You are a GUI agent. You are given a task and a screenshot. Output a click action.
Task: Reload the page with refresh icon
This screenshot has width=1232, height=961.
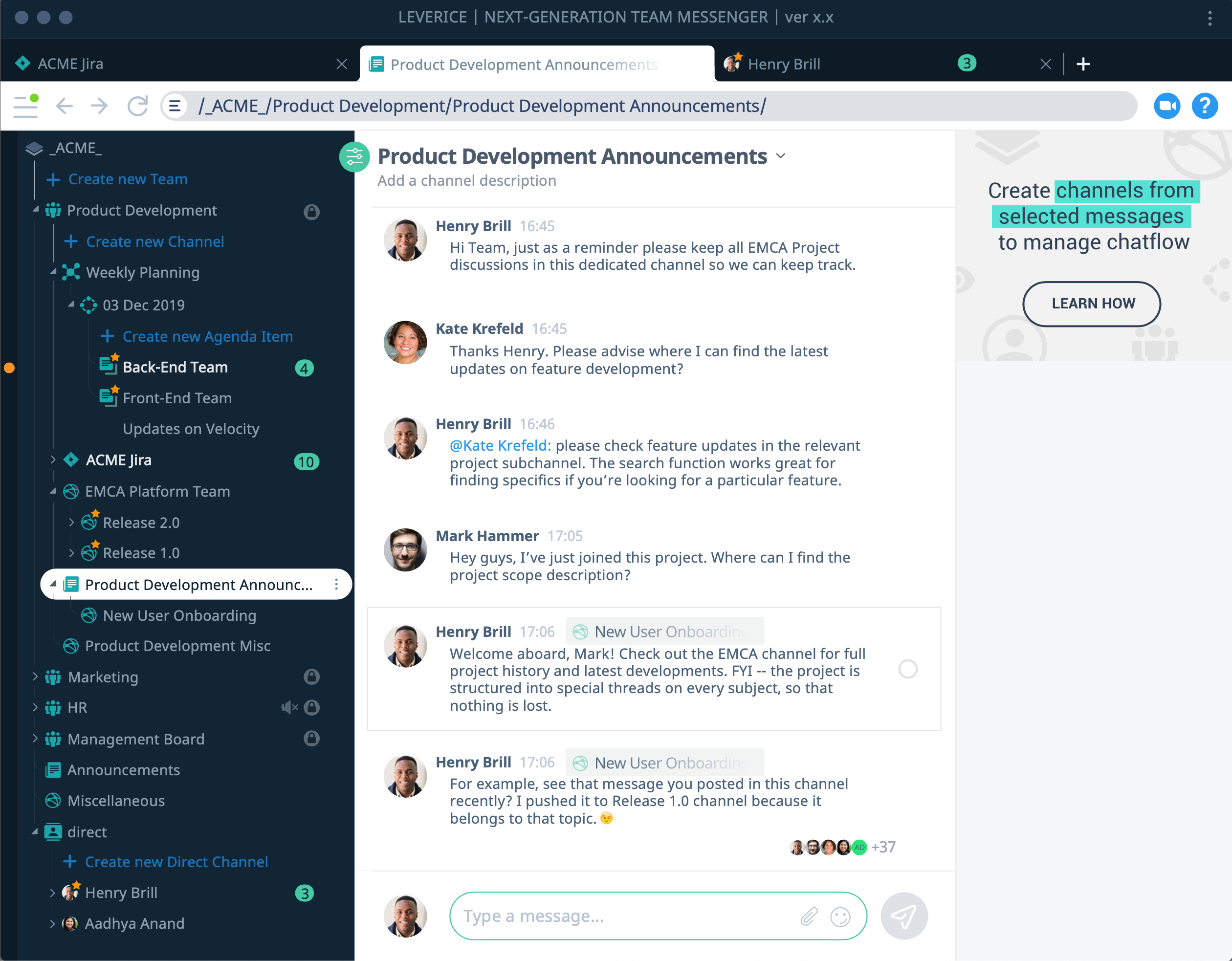137,106
